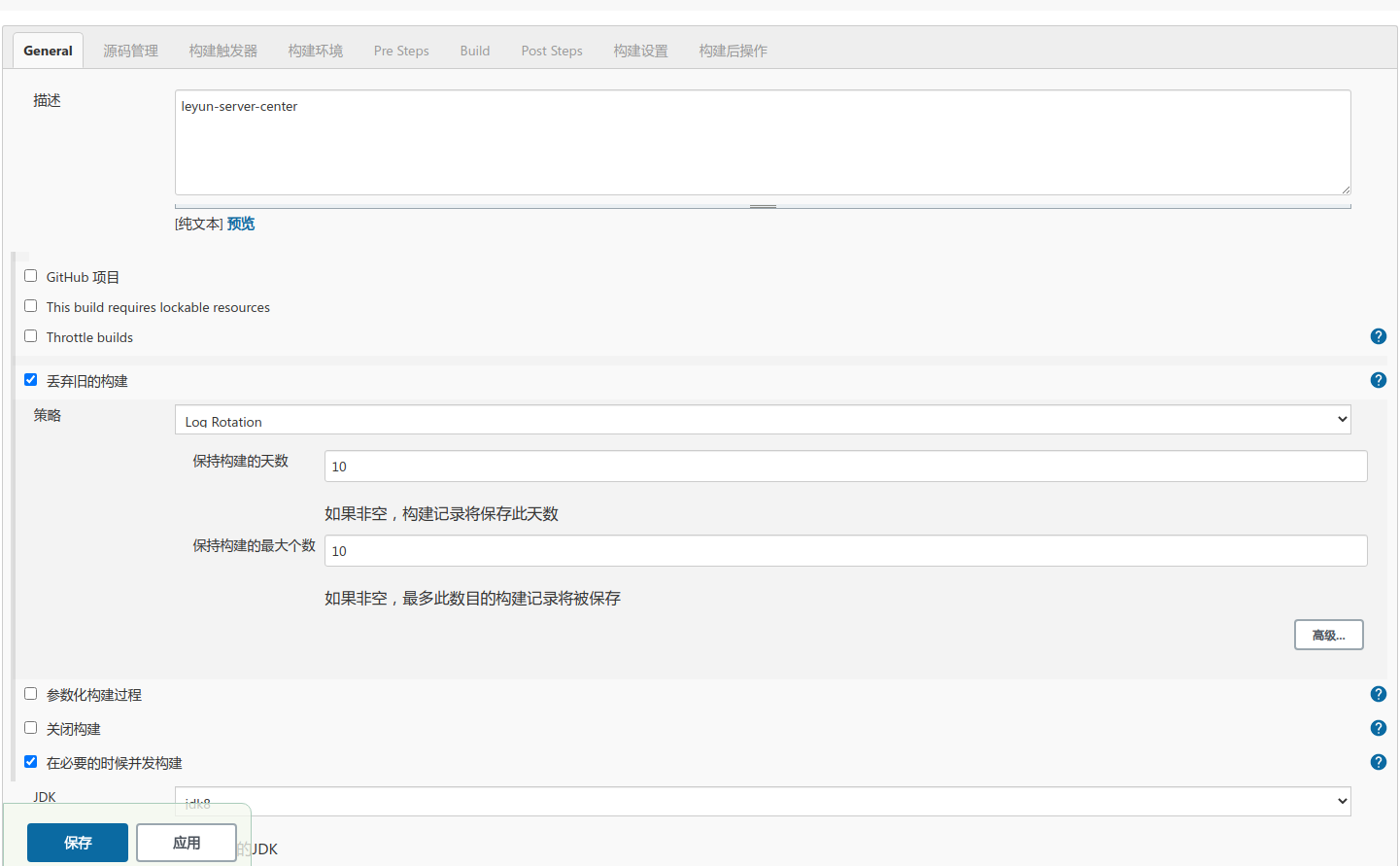Check This build requires lockable resources
The width and height of the screenshot is (1400, 866).
pos(31,306)
